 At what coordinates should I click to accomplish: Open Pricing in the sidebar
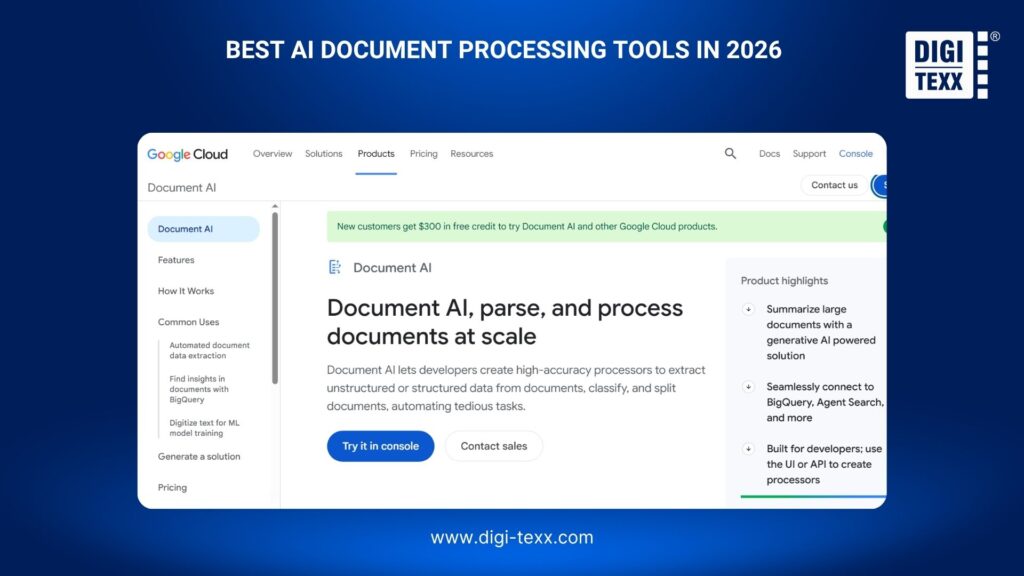point(172,488)
